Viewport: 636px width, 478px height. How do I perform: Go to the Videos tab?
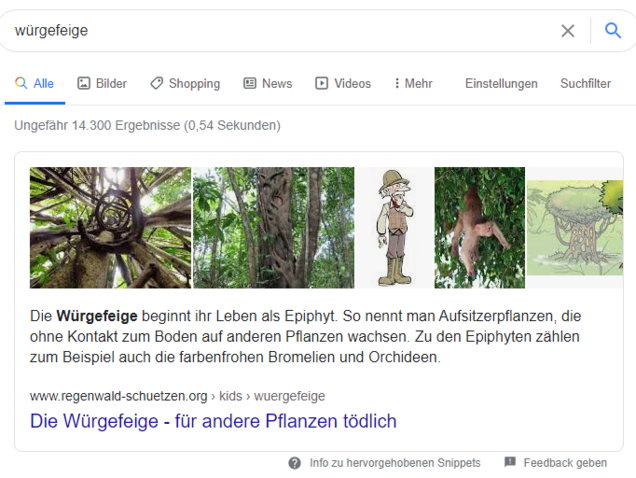coord(343,84)
